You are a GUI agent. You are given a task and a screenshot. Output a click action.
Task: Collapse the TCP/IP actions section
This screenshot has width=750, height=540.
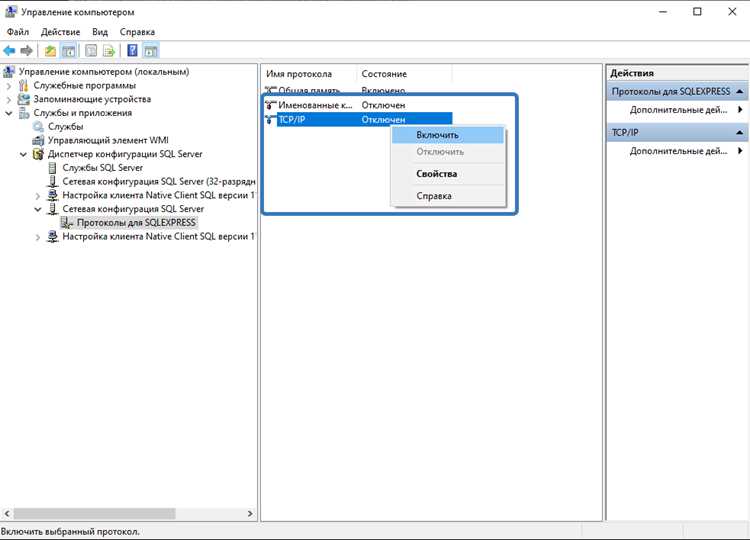739,132
